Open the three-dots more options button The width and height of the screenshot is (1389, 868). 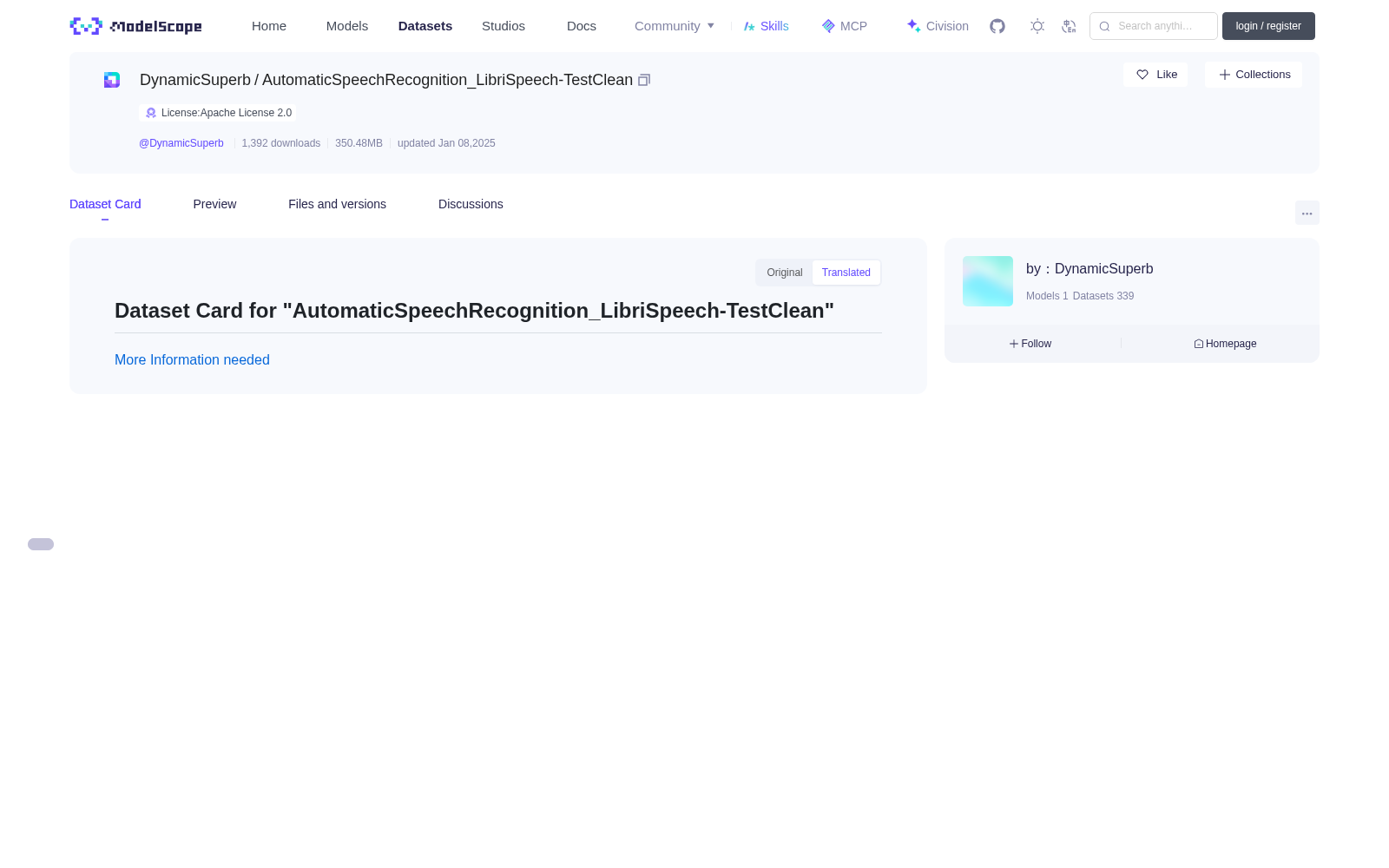[1307, 213]
